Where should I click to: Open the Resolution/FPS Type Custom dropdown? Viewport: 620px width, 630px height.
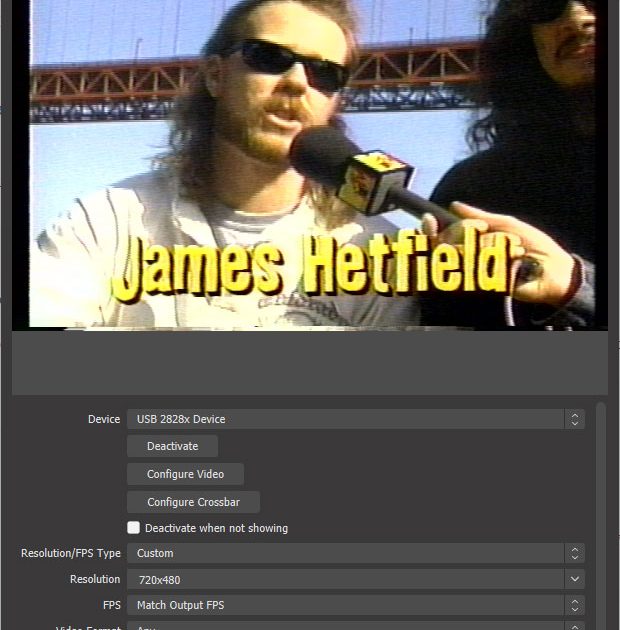345,553
